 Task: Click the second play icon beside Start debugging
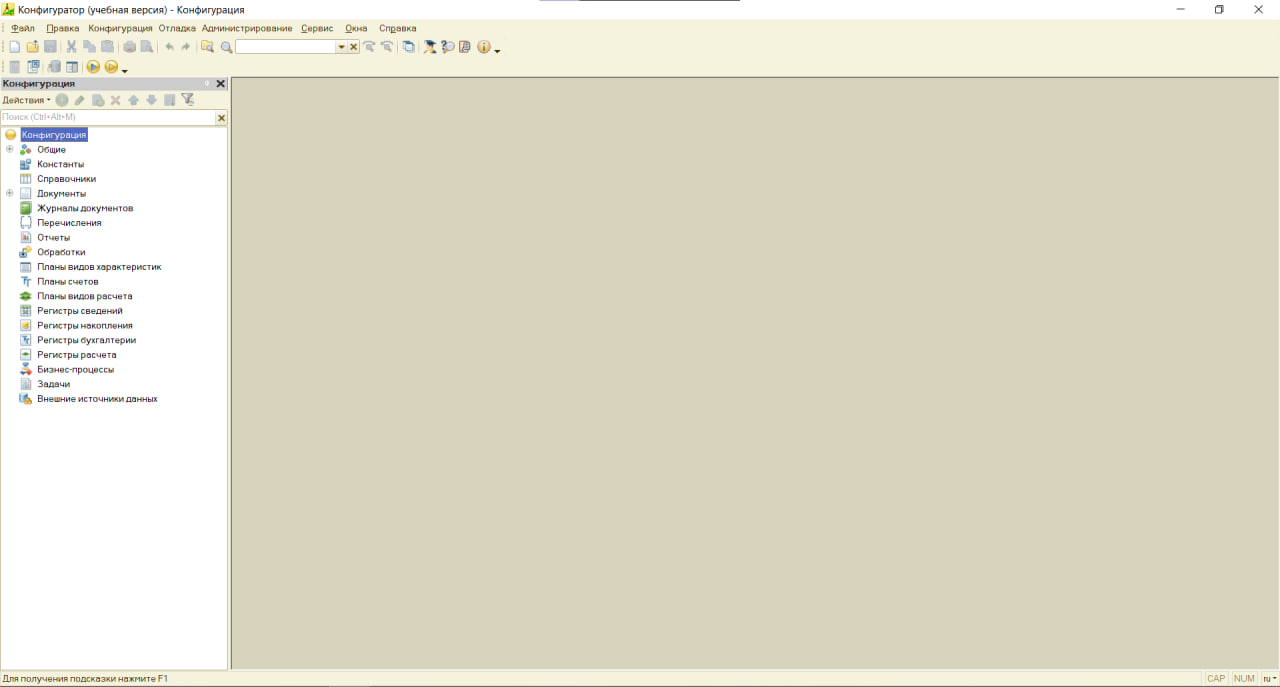[x=111, y=67]
